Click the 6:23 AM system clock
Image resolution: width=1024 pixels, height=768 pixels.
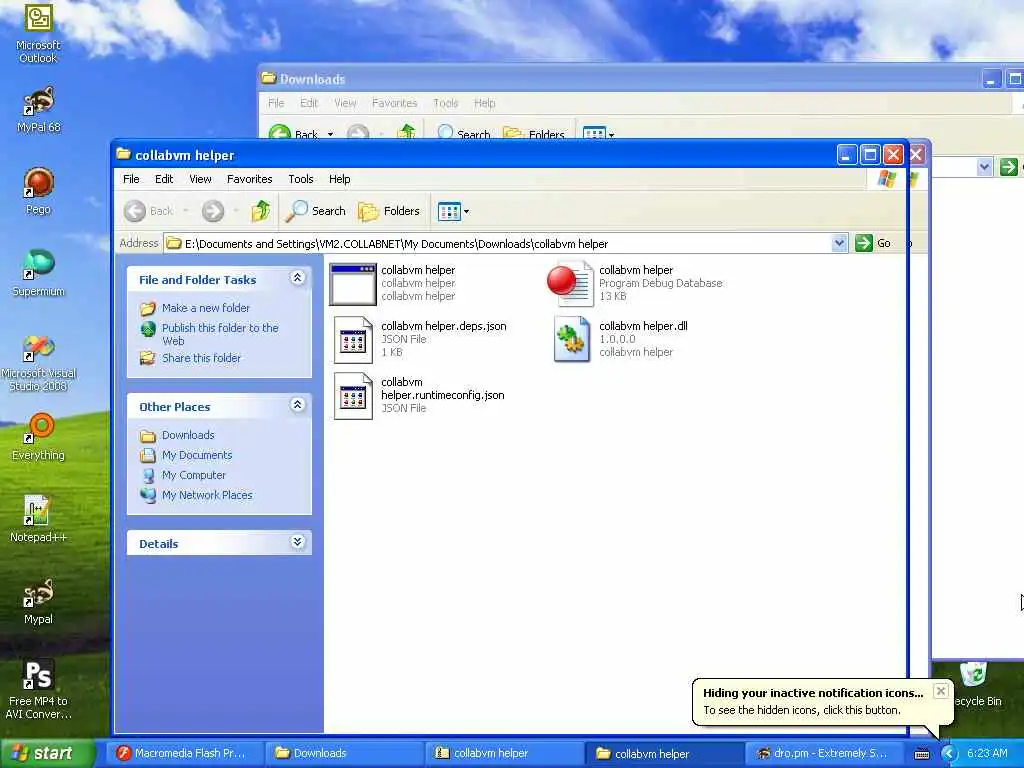pos(987,753)
